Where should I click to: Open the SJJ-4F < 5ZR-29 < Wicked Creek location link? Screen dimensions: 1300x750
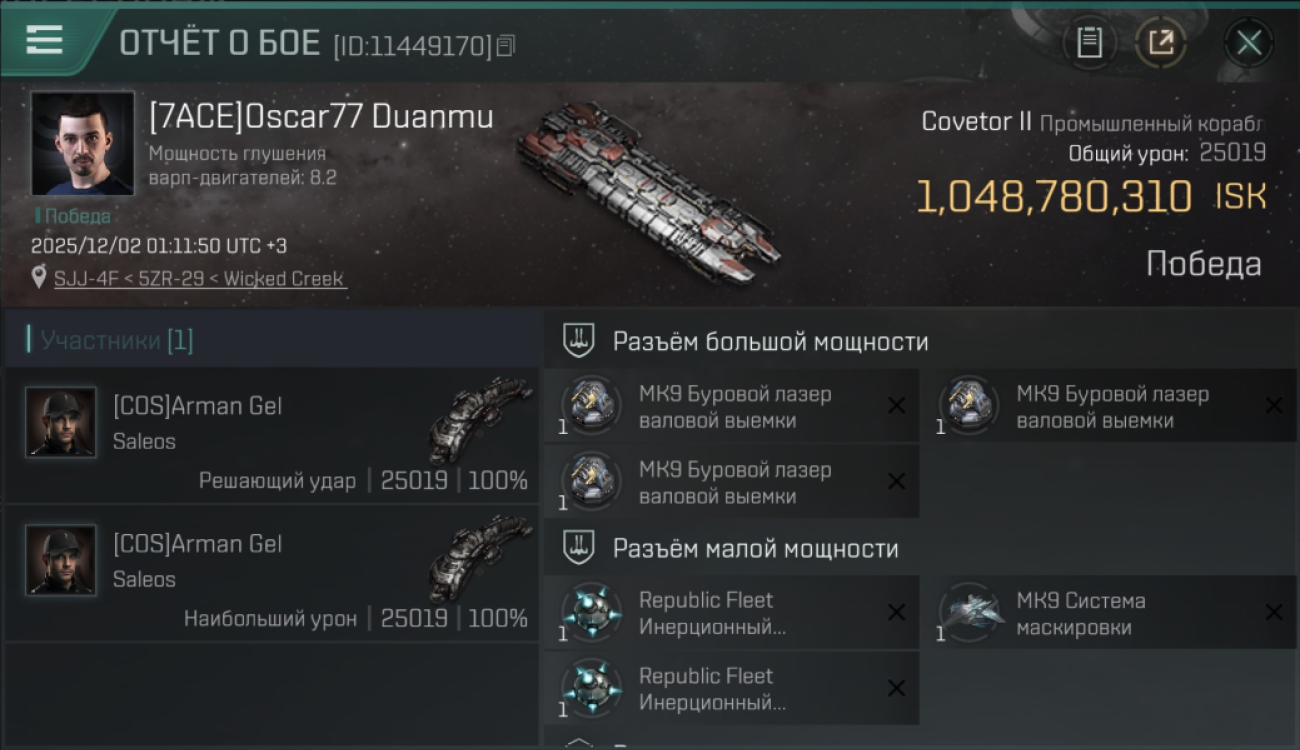200,279
